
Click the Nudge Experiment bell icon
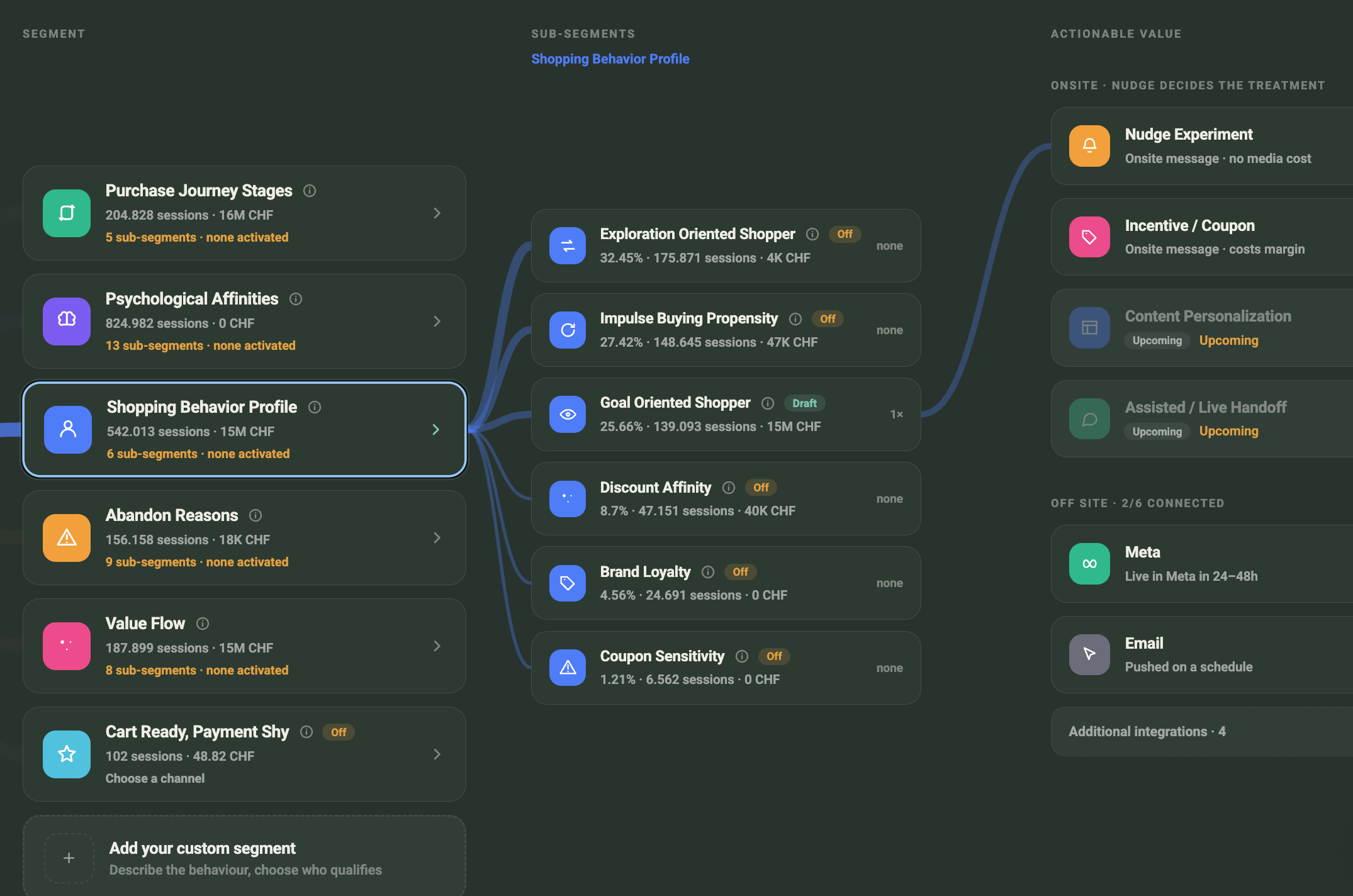tap(1089, 146)
